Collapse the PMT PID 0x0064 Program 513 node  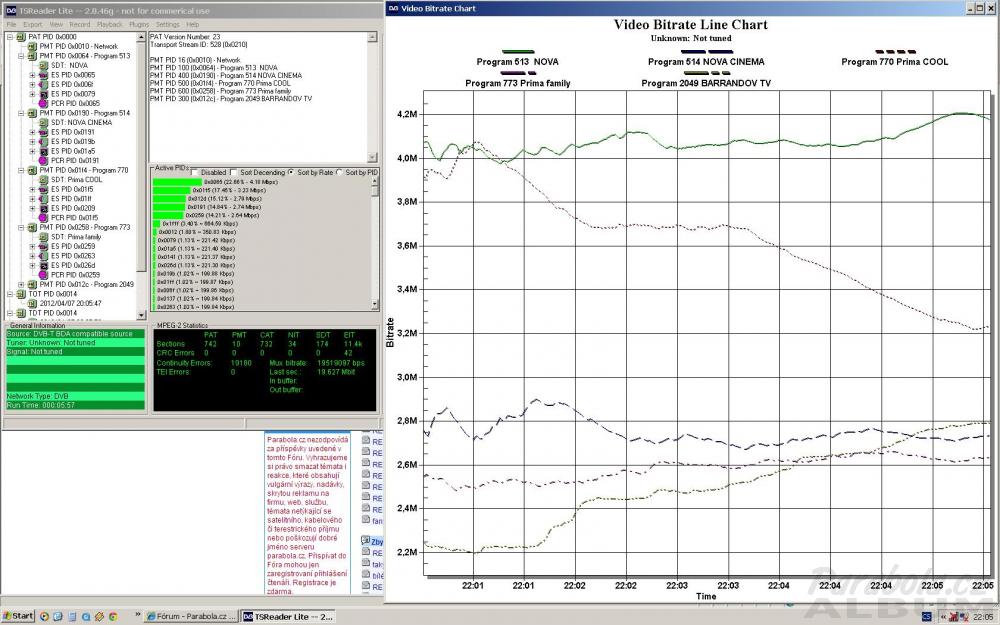20,56
